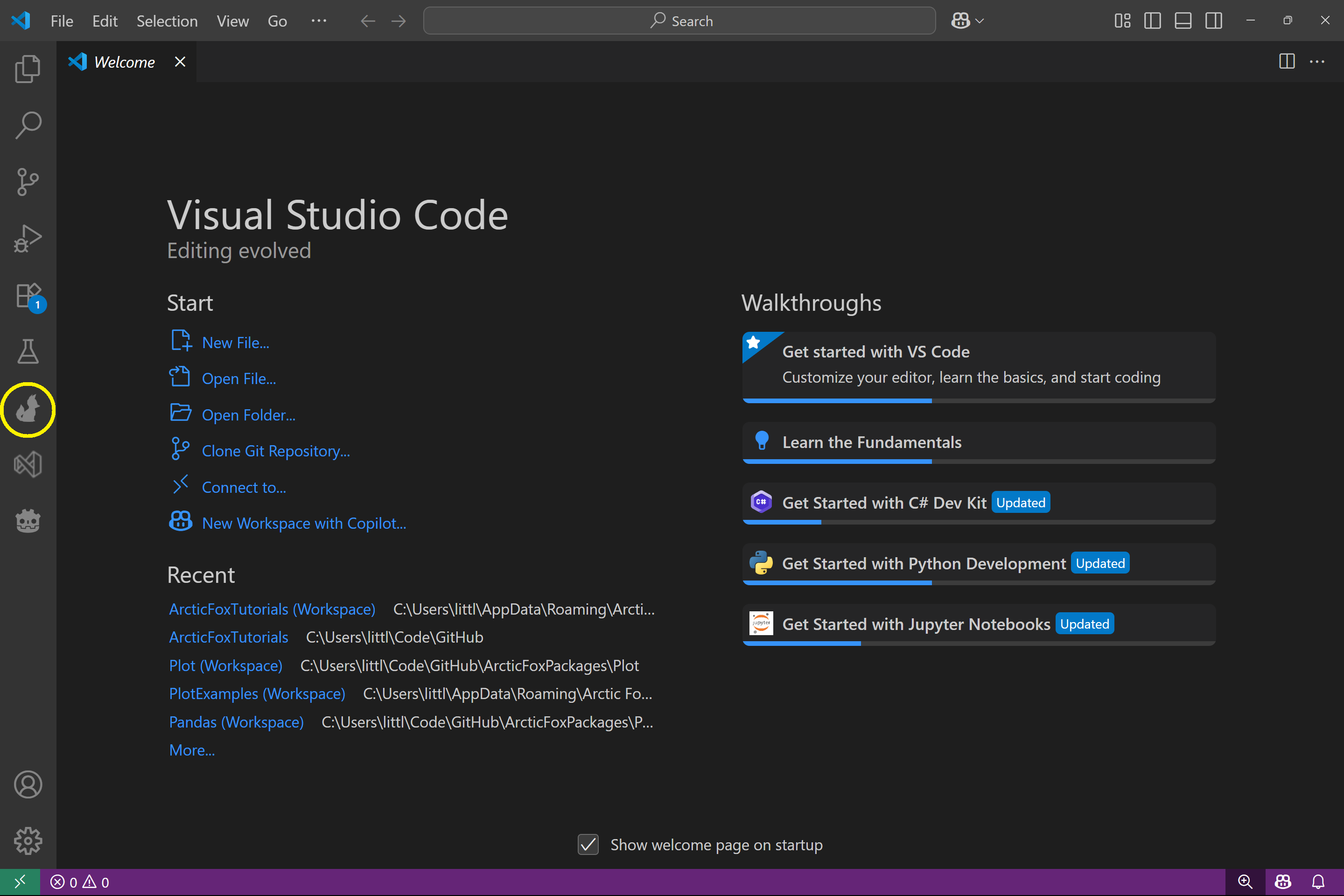
Task: Open the Edit menu
Action: point(105,21)
